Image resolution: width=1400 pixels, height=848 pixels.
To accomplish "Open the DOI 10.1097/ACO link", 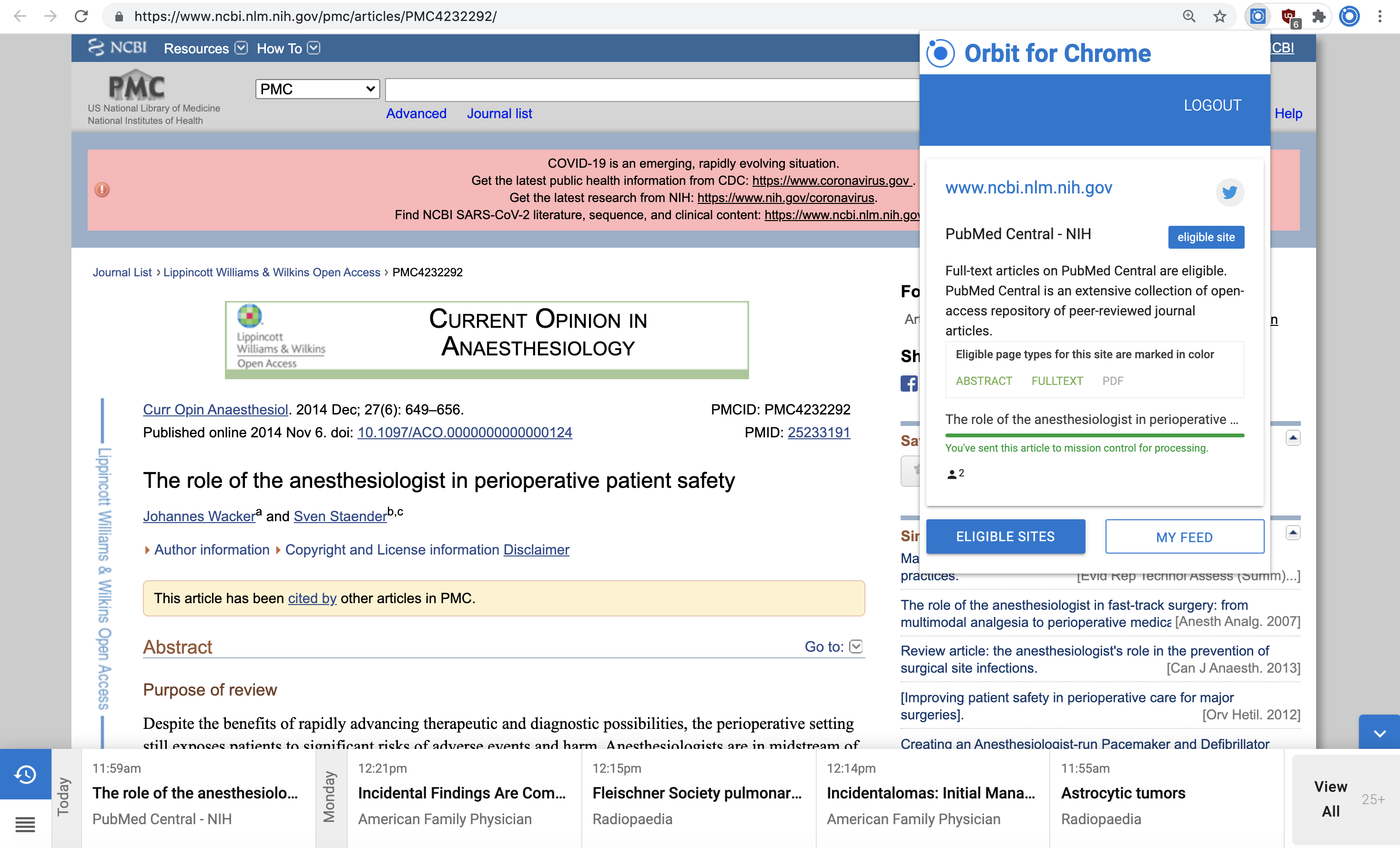I will click(465, 432).
